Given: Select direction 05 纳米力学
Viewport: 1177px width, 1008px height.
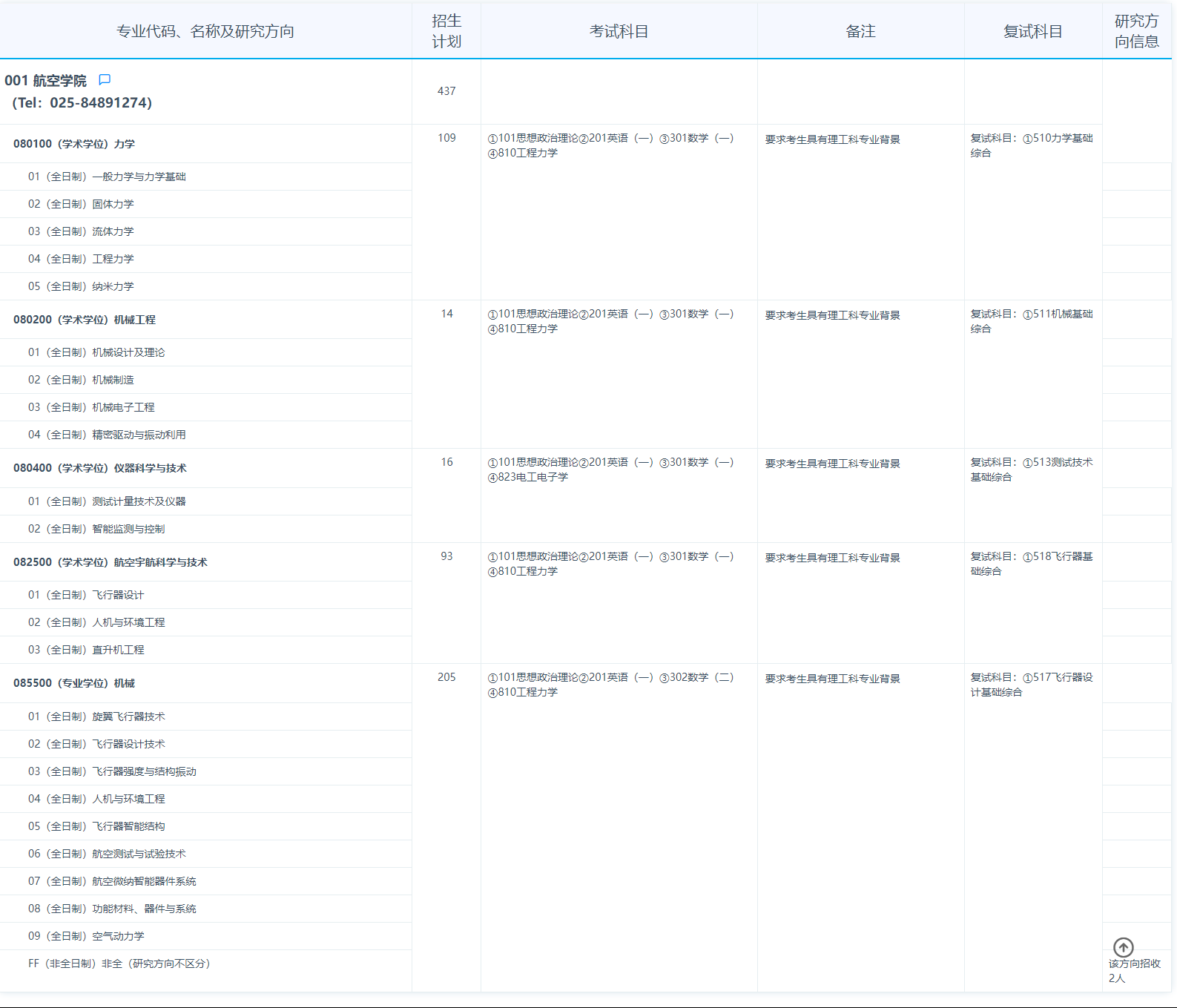Looking at the screenshot, I should 205,286.
